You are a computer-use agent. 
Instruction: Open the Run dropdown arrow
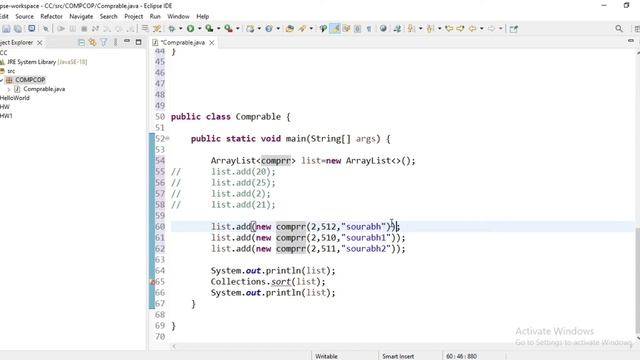[x=200, y=29]
